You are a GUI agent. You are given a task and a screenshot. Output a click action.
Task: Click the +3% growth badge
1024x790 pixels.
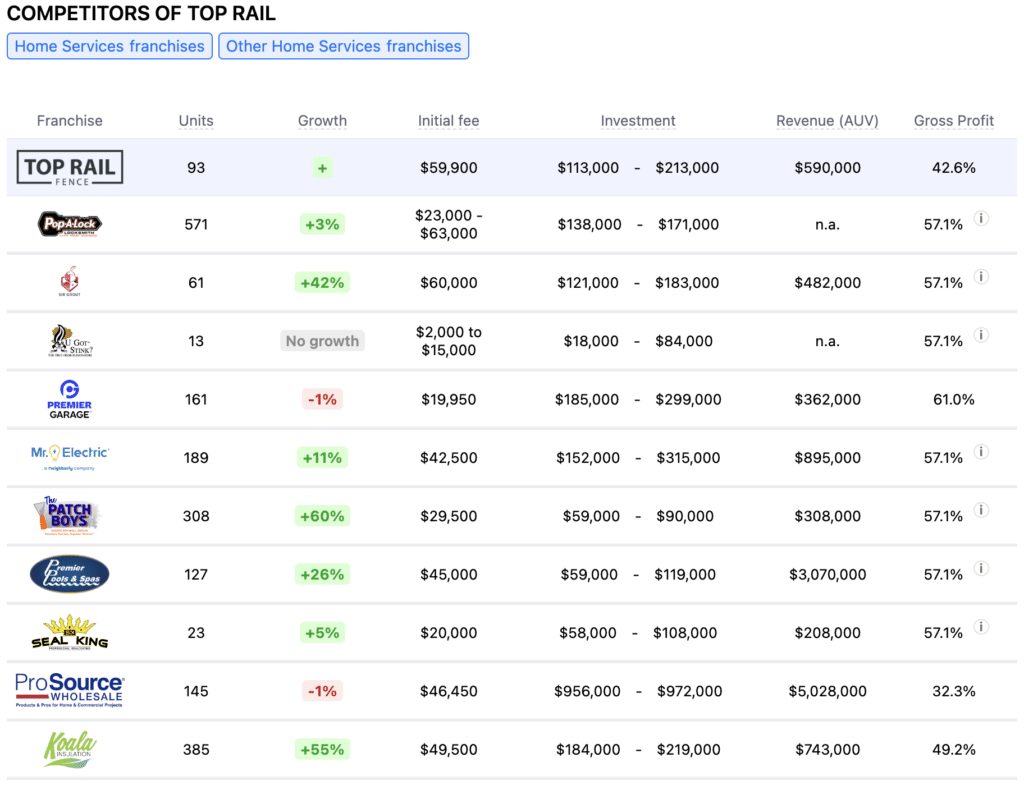tap(322, 225)
